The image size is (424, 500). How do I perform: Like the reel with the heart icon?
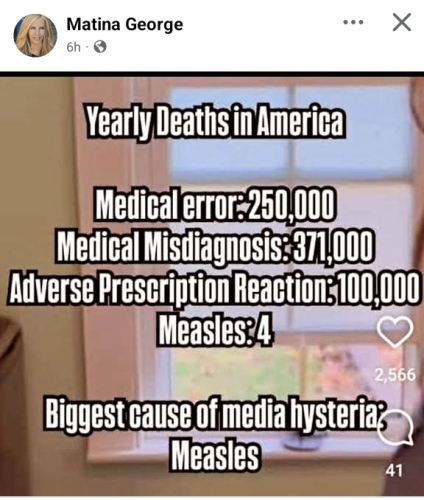pos(395,332)
